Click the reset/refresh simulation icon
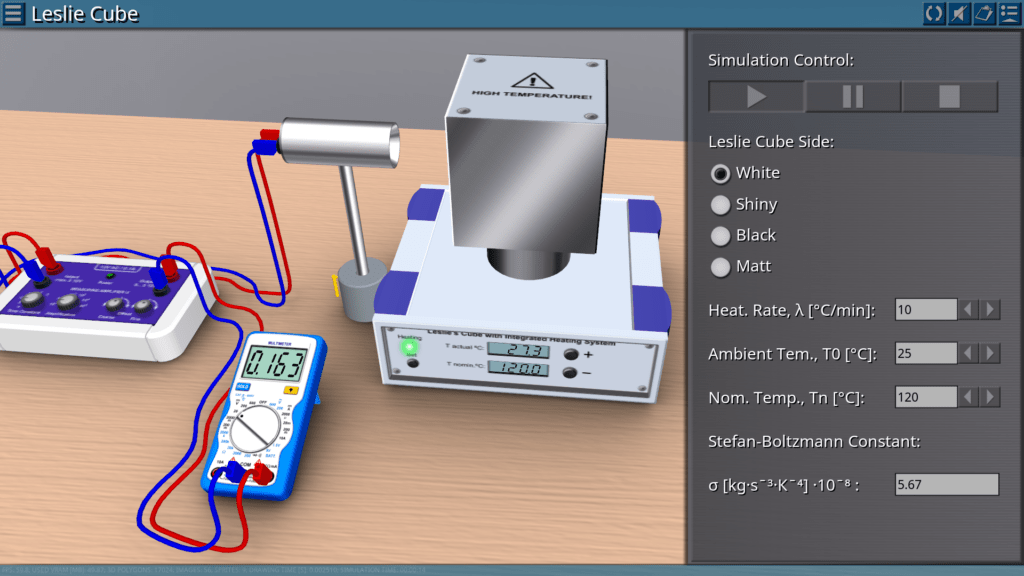 pos(933,14)
